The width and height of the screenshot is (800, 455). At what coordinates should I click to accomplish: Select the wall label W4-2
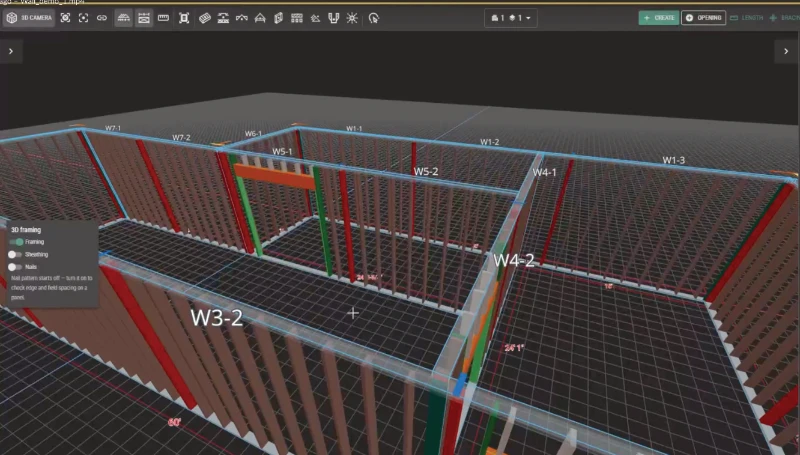[x=514, y=260]
